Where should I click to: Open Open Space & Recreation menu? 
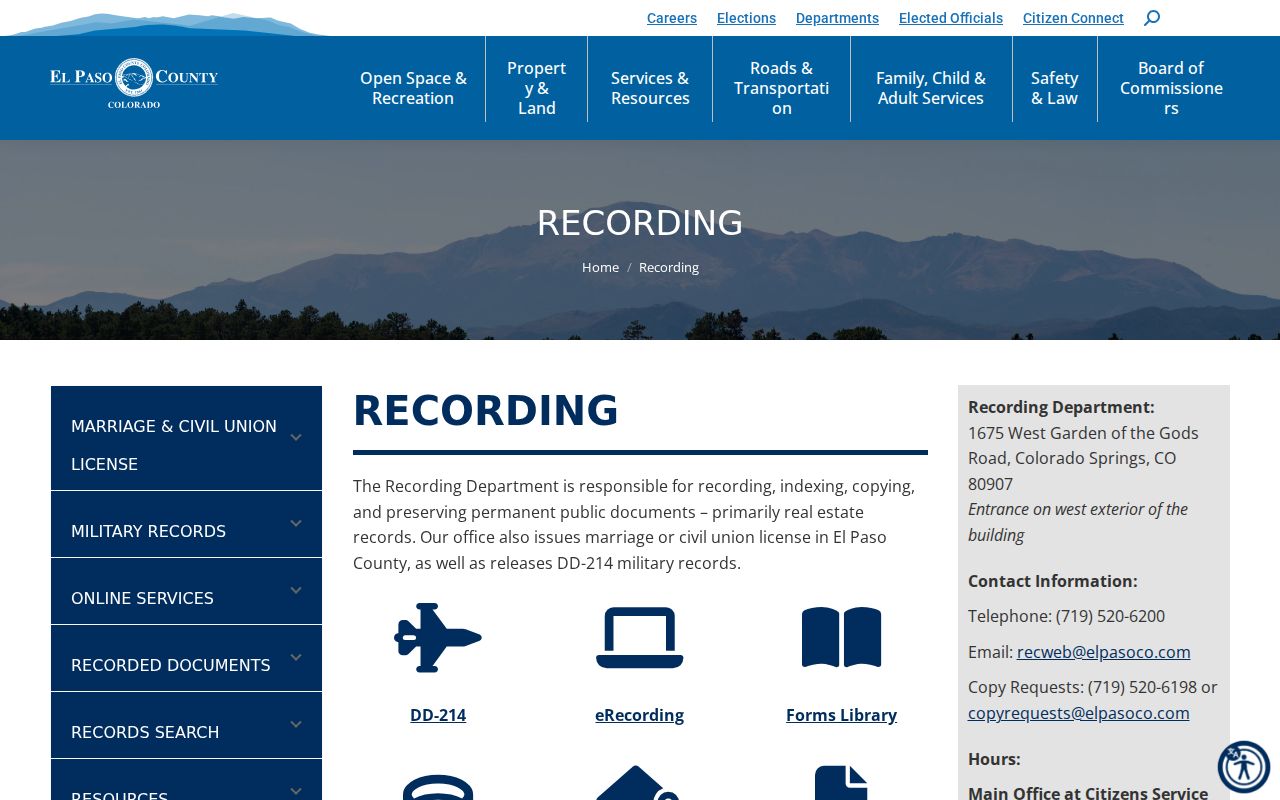tap(413, 88)
